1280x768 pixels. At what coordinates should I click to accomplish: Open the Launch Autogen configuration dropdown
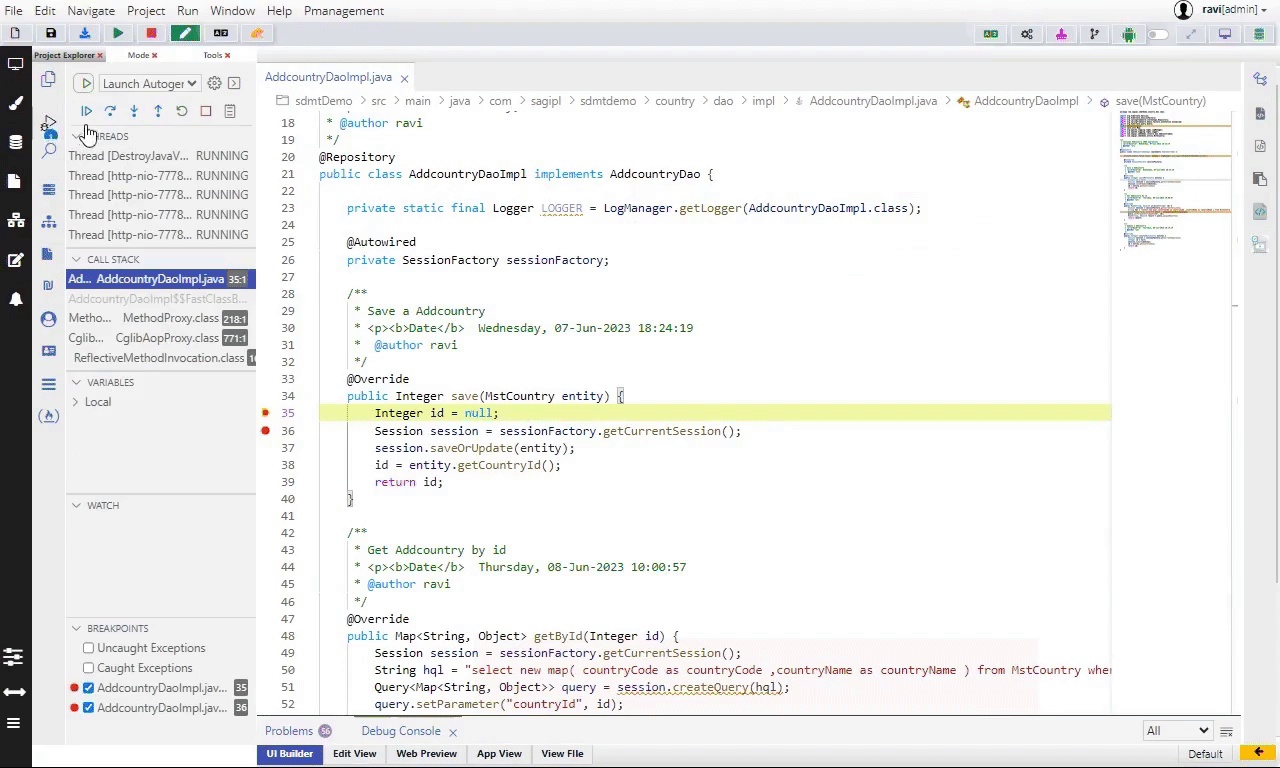coord(150,84)
